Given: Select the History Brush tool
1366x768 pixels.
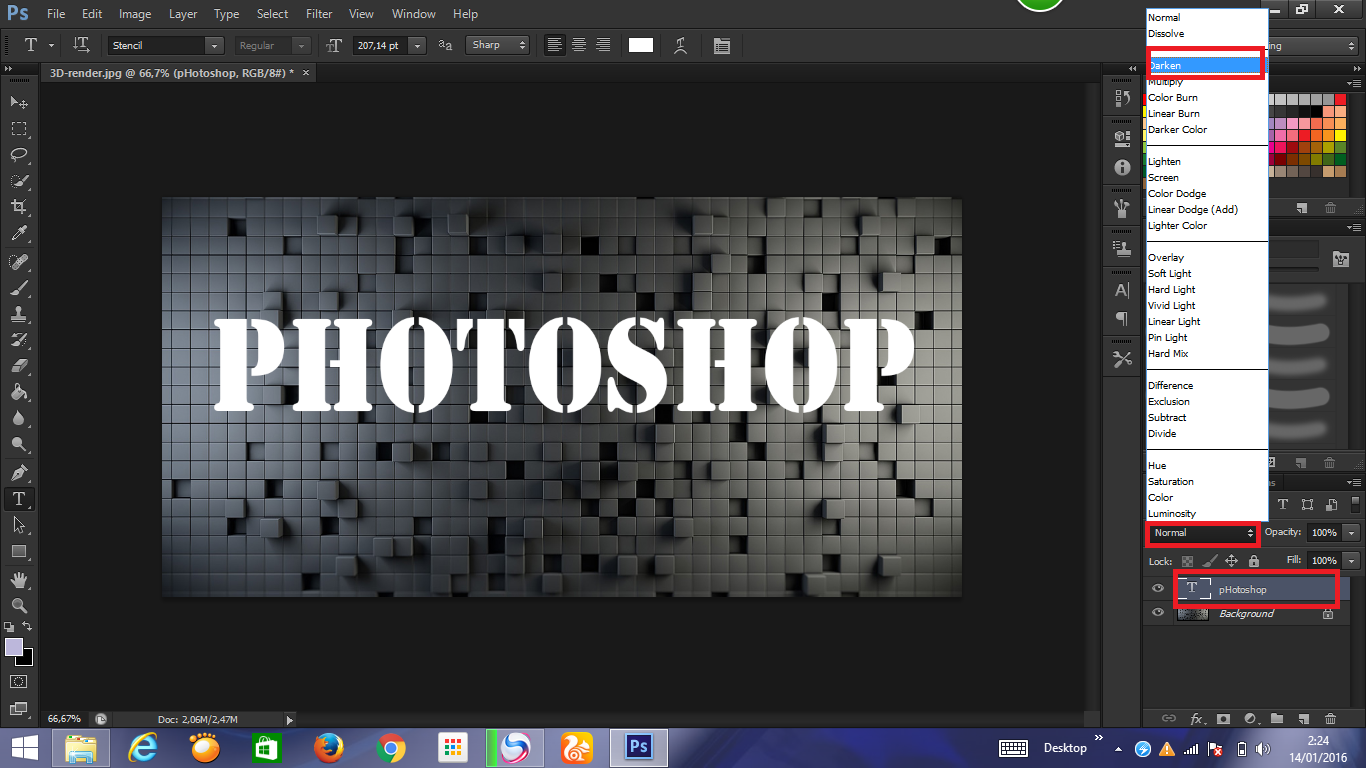Looking at the screenshot, I should (19, 340).
